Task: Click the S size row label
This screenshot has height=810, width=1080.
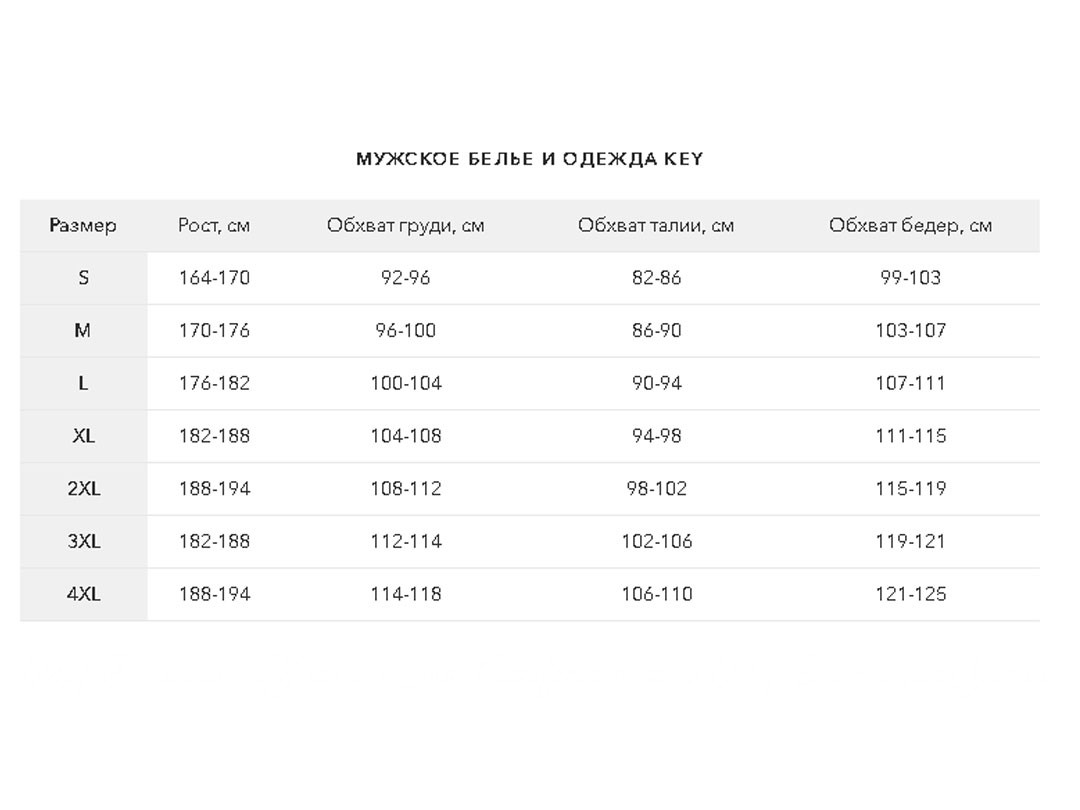Action: [83, 278]
